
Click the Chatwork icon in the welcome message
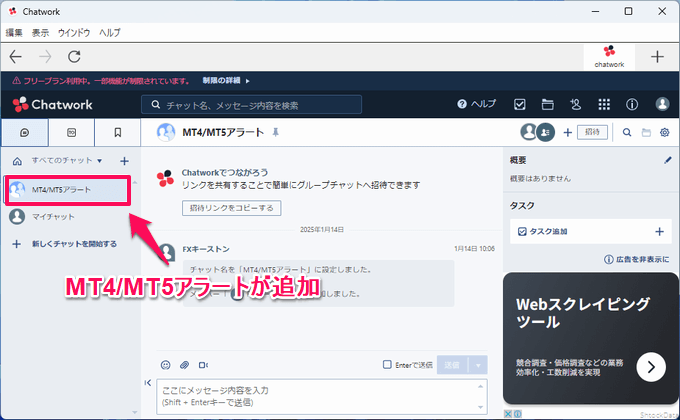click(x=165, y=178)
